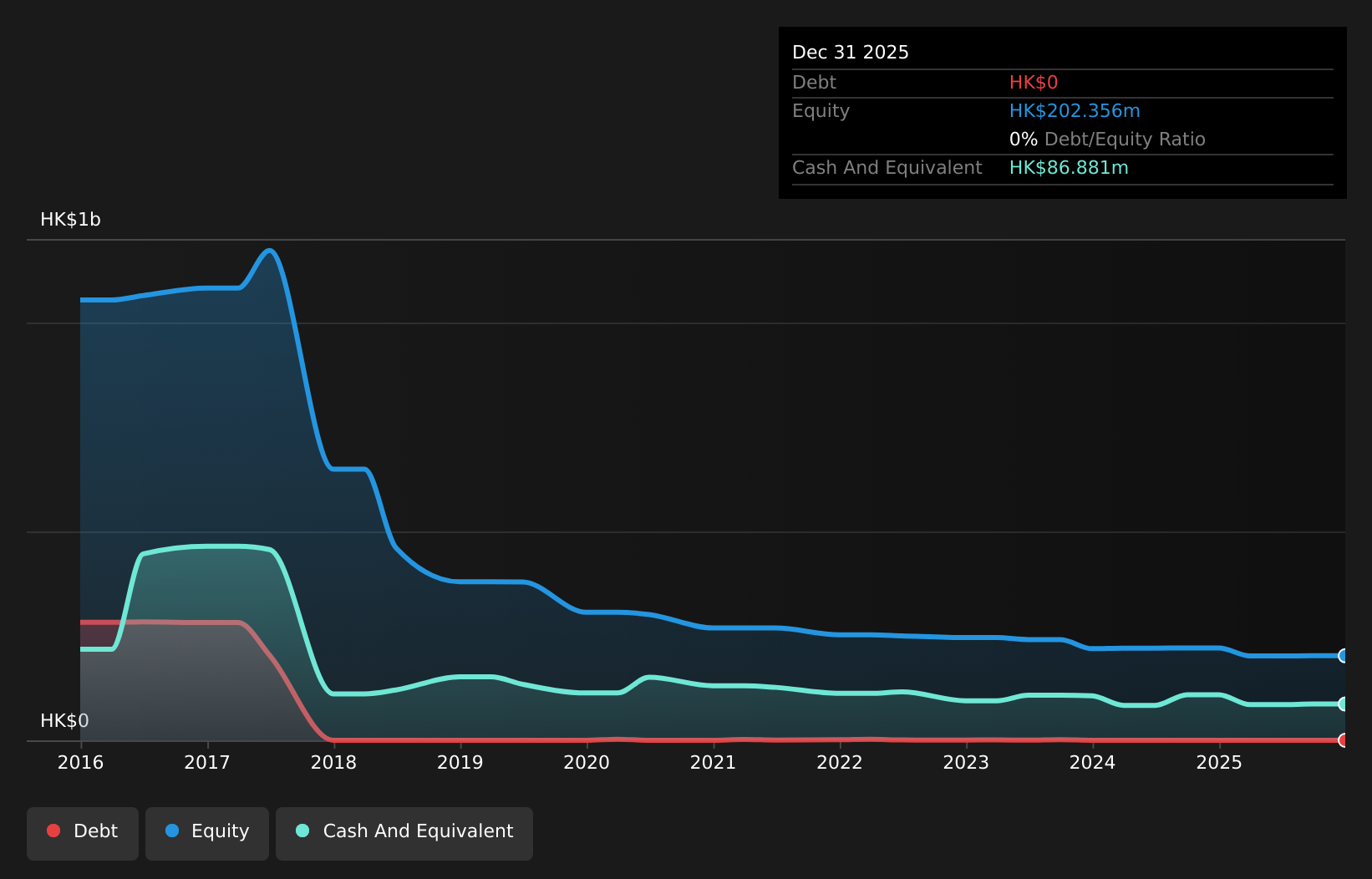Viewport: 1372px width, 879px height.
Task: Click the teal Cash And Equivalent legend dot
Action: (x=302, y=831)
